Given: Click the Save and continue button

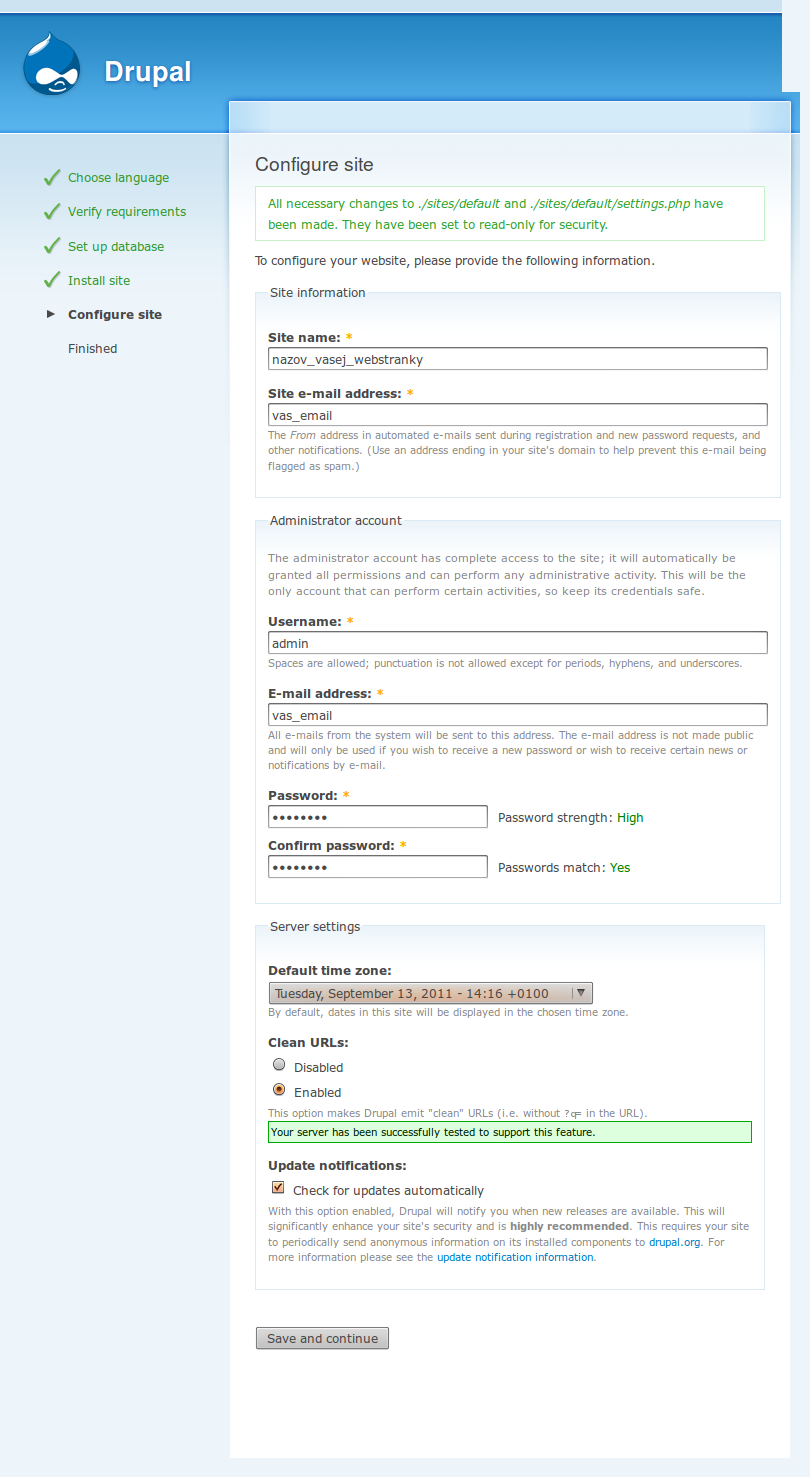Looking at the screenshot, I should click(x=322, y=1338).
